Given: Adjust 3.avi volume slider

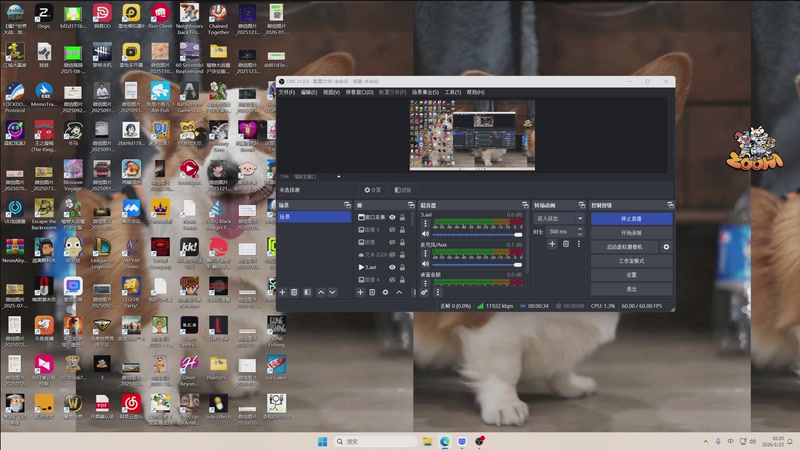Looking at the screenshot, I should pyautogui.click(x=477, y=235).
